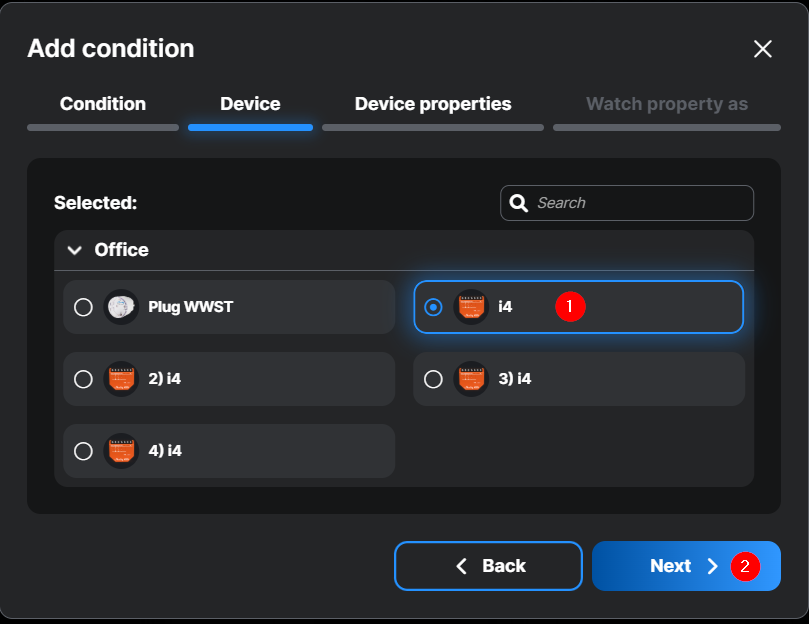Open the Device properties step tab
This screenshot has height=624, width=809.
(x=433, y=104)
